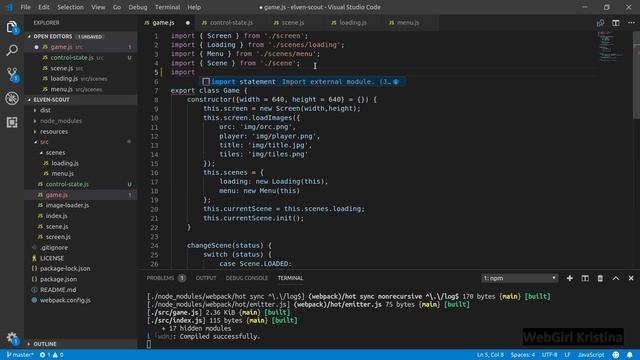640x360 pixels.
Task: Open the feedback smiley in status bar
Action: [616, 355]
